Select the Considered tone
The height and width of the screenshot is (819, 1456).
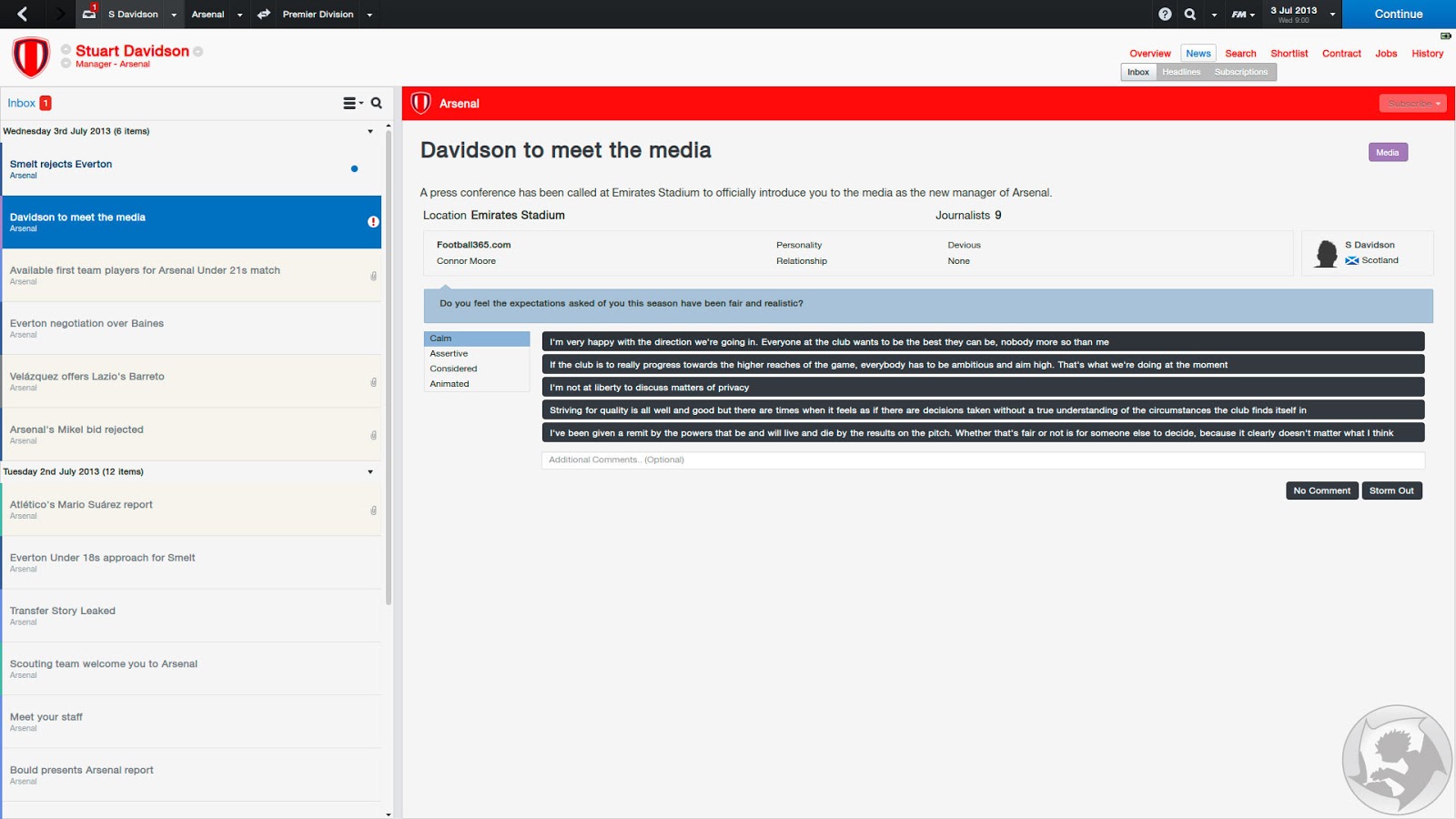tap(477, 369)
